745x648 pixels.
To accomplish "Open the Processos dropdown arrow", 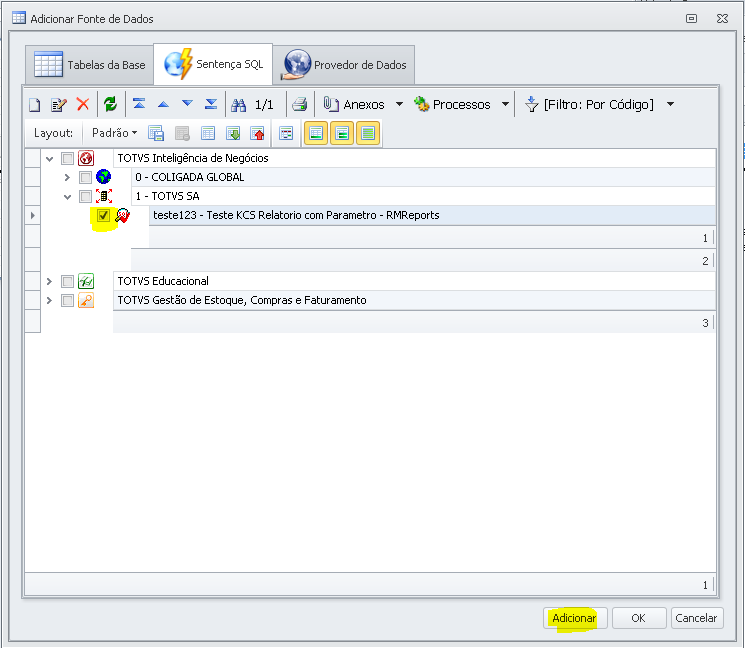I will click(x=505, y=104).
